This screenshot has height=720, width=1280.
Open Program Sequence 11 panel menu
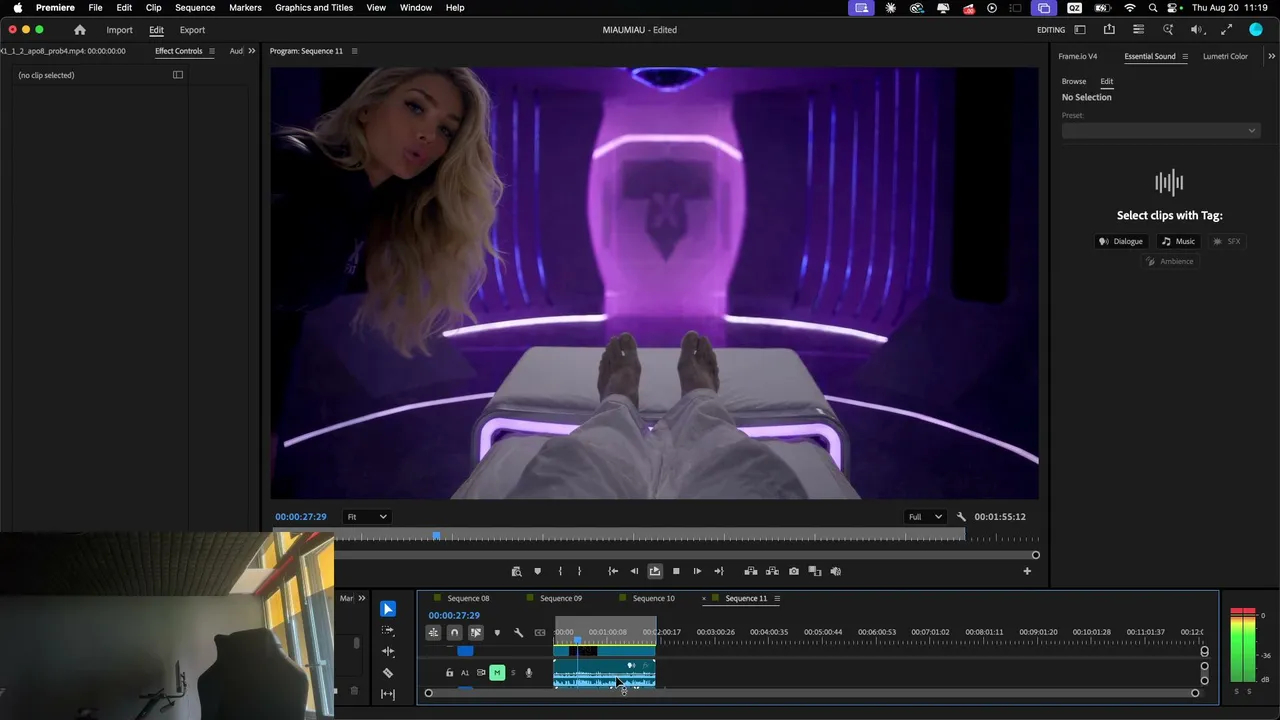click(x=354, y=51)
